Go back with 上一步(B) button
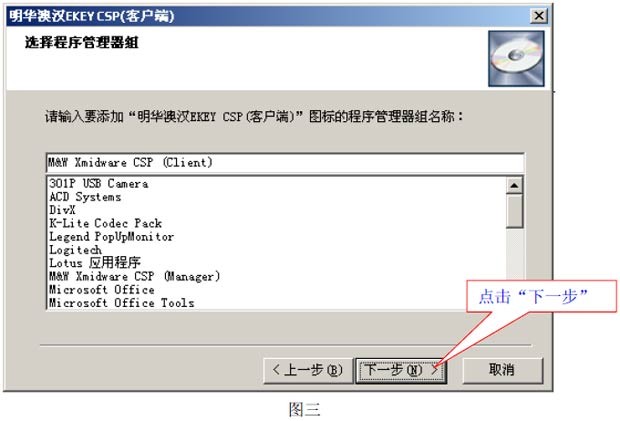 [308, 370]
